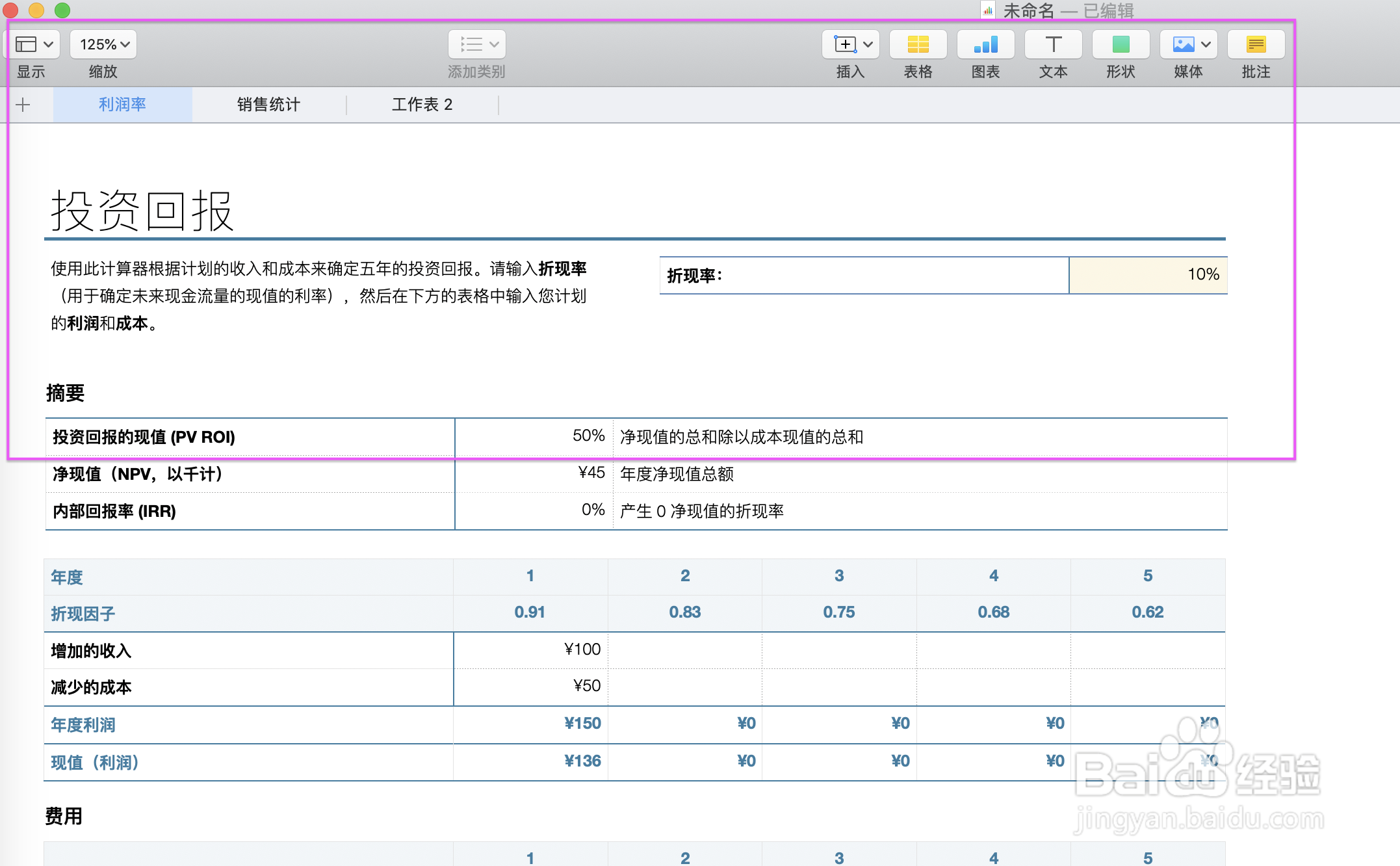
Task: Click the 减少的成本 row label
Action: (248, 687)
